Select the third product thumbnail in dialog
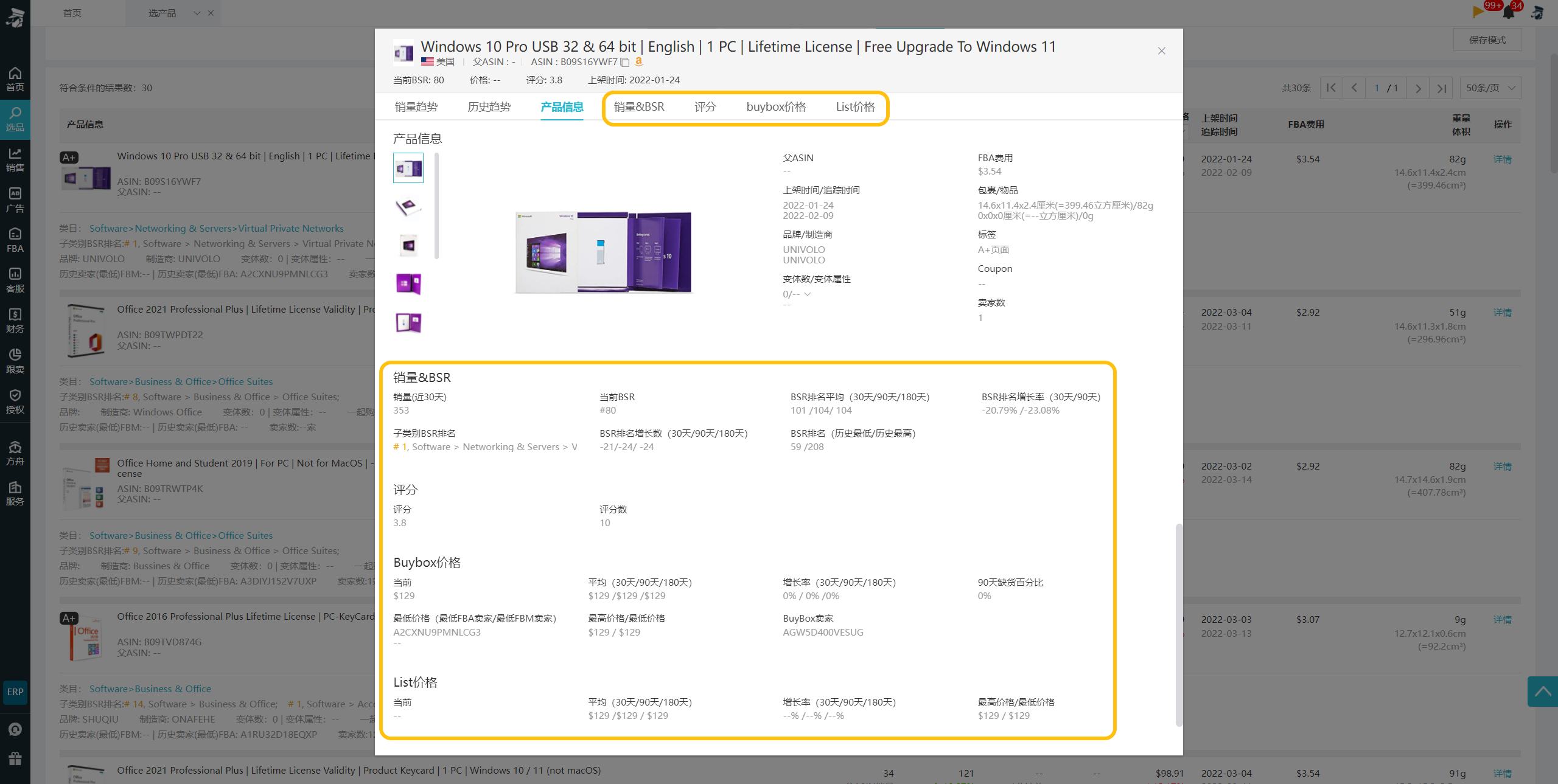The image size is (1558, 784). (x=408, y=245)
